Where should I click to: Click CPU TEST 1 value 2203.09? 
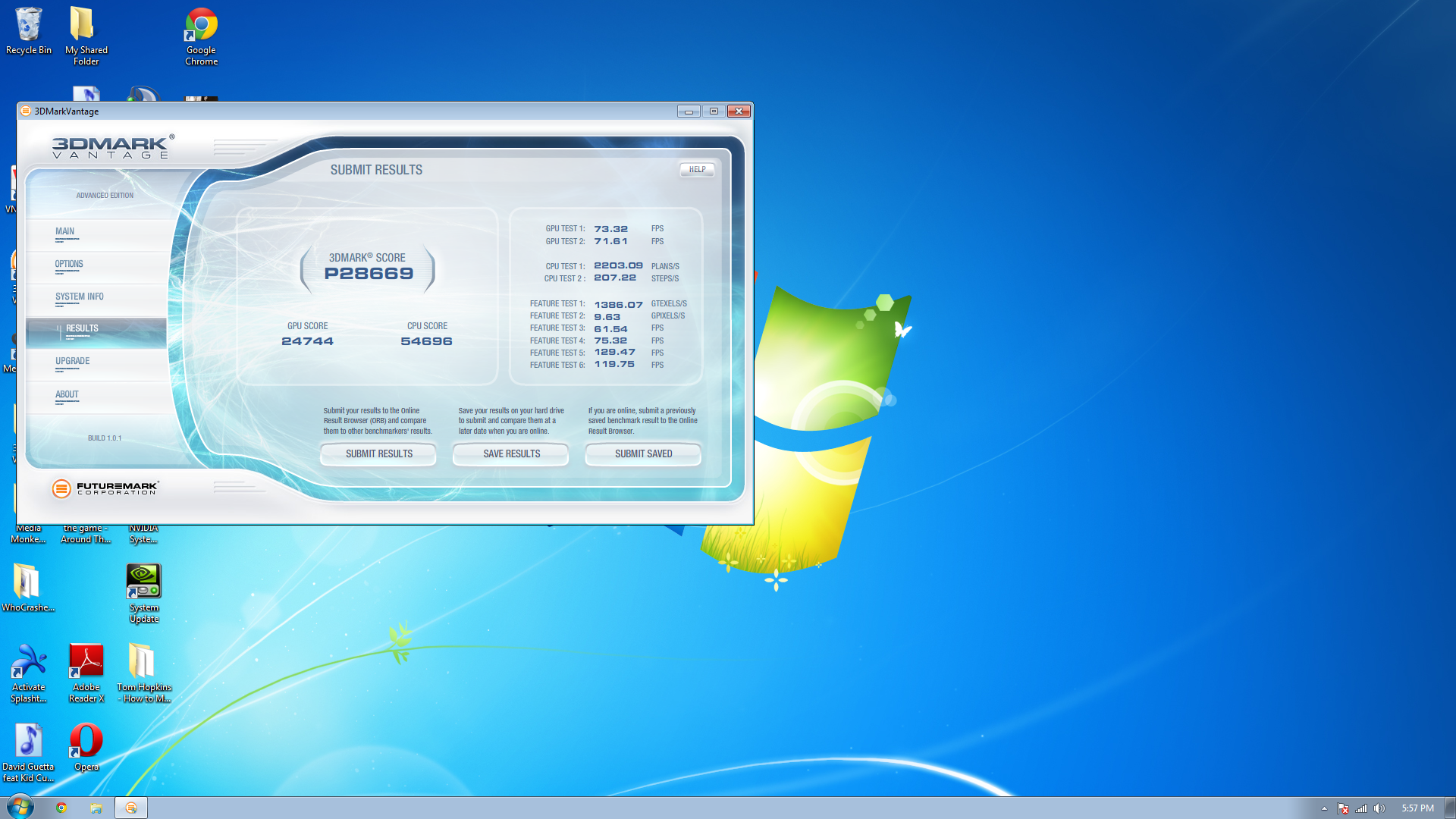tap(618, 265)
